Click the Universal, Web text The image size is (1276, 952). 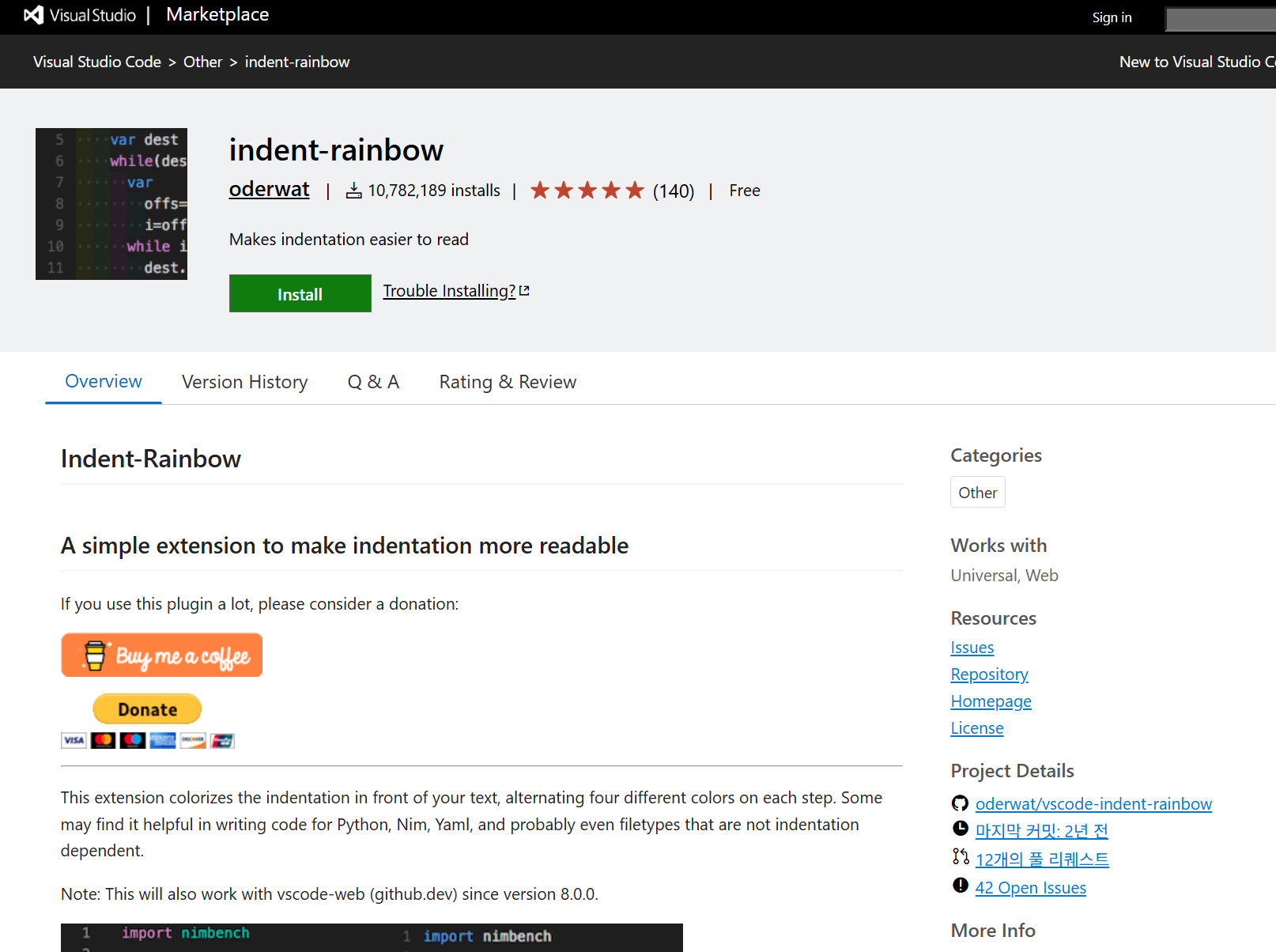click(x=1004, y=576)
